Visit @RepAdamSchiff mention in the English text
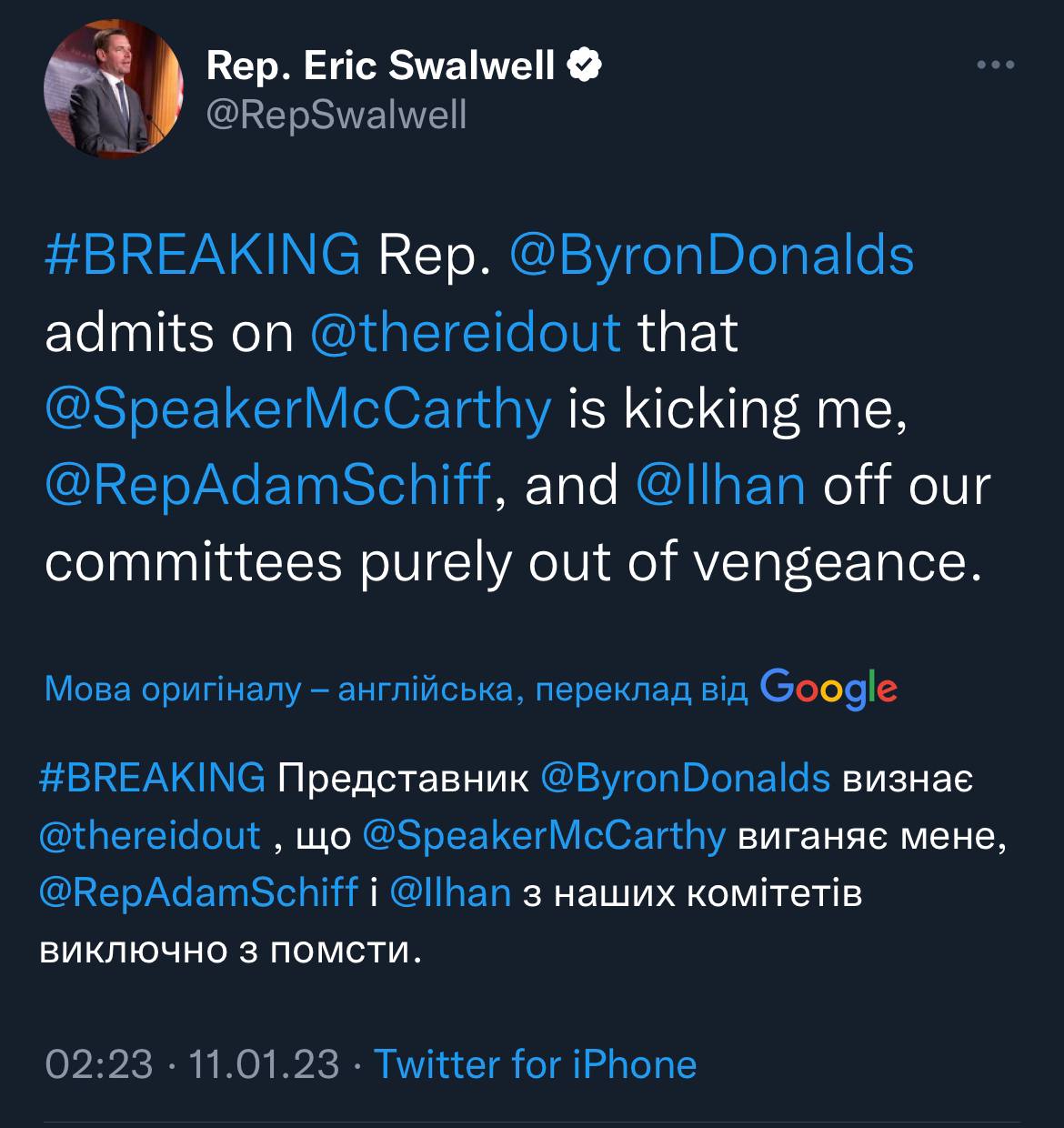Screen dimensions: 1064x1128 coord(267,485)
